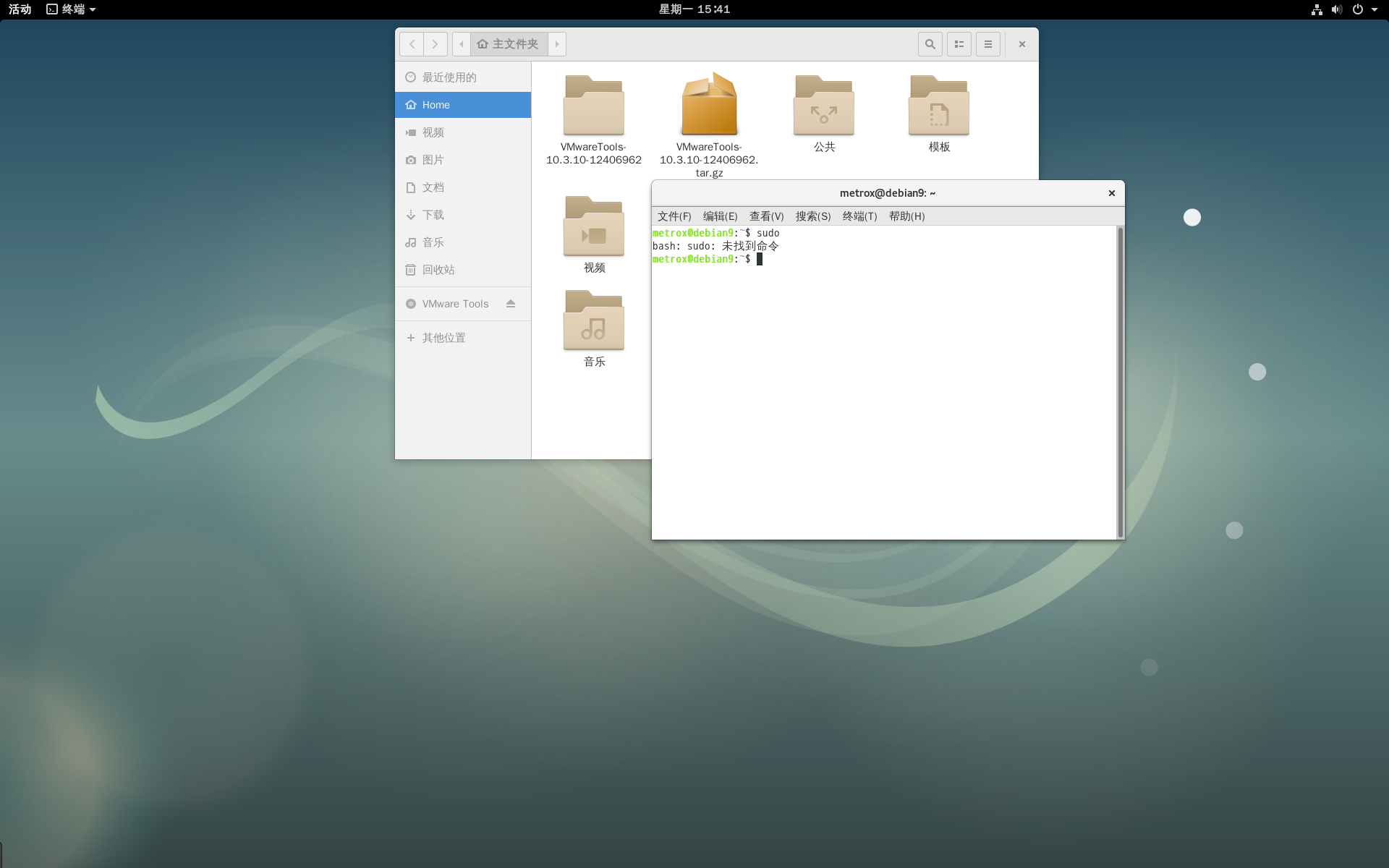Click the right path-bar scroll arrow
This screenshot has height=868, width=1389.
point(557,44)
